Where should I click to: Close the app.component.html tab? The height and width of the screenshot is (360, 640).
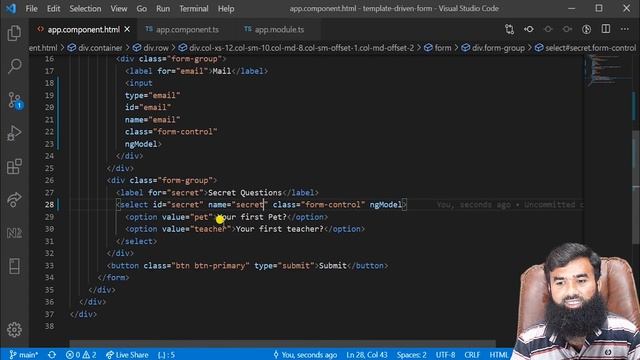[127, 29]
